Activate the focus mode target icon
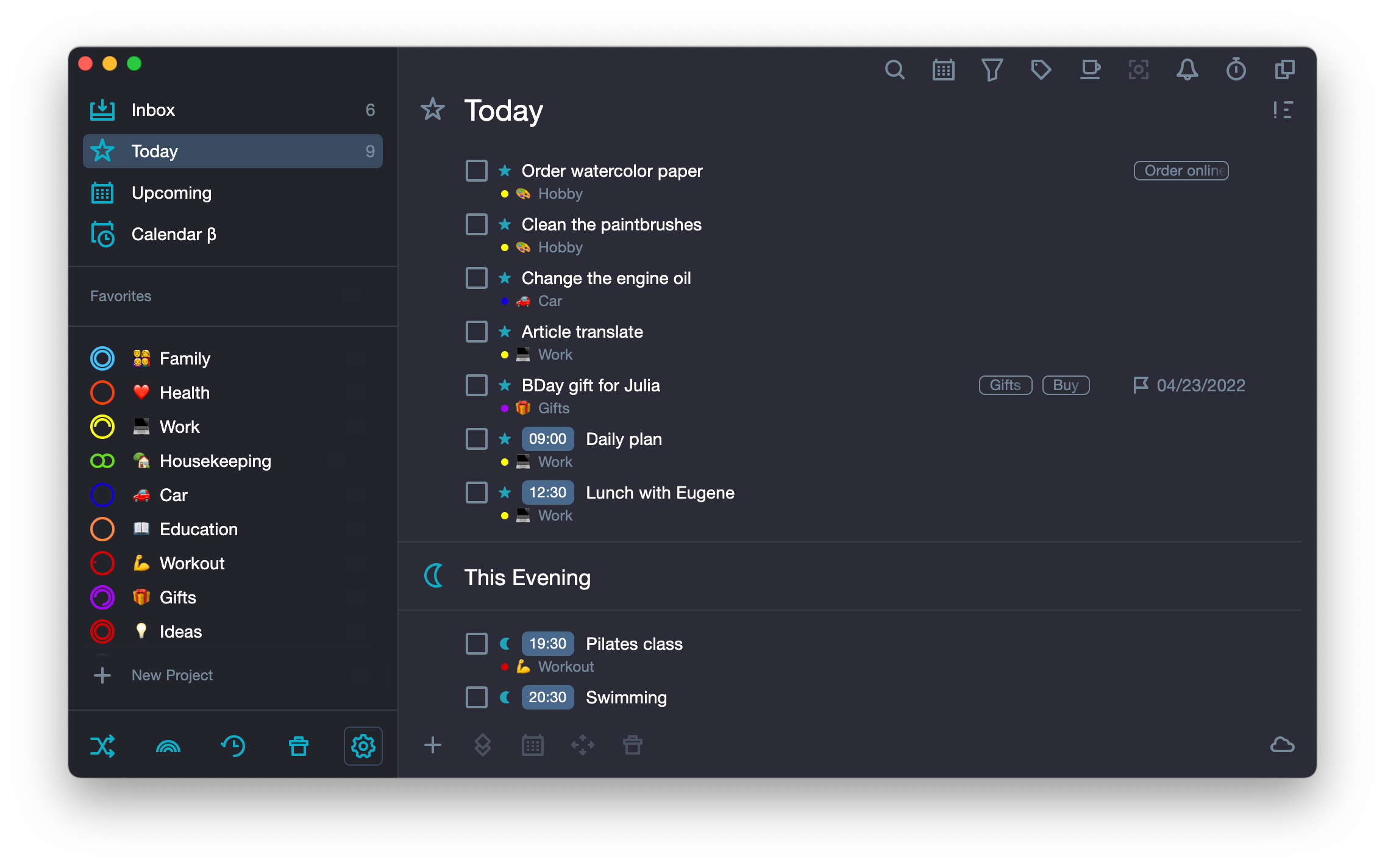The width and height of the screenshot is (1385, 868). (1138, 70)
